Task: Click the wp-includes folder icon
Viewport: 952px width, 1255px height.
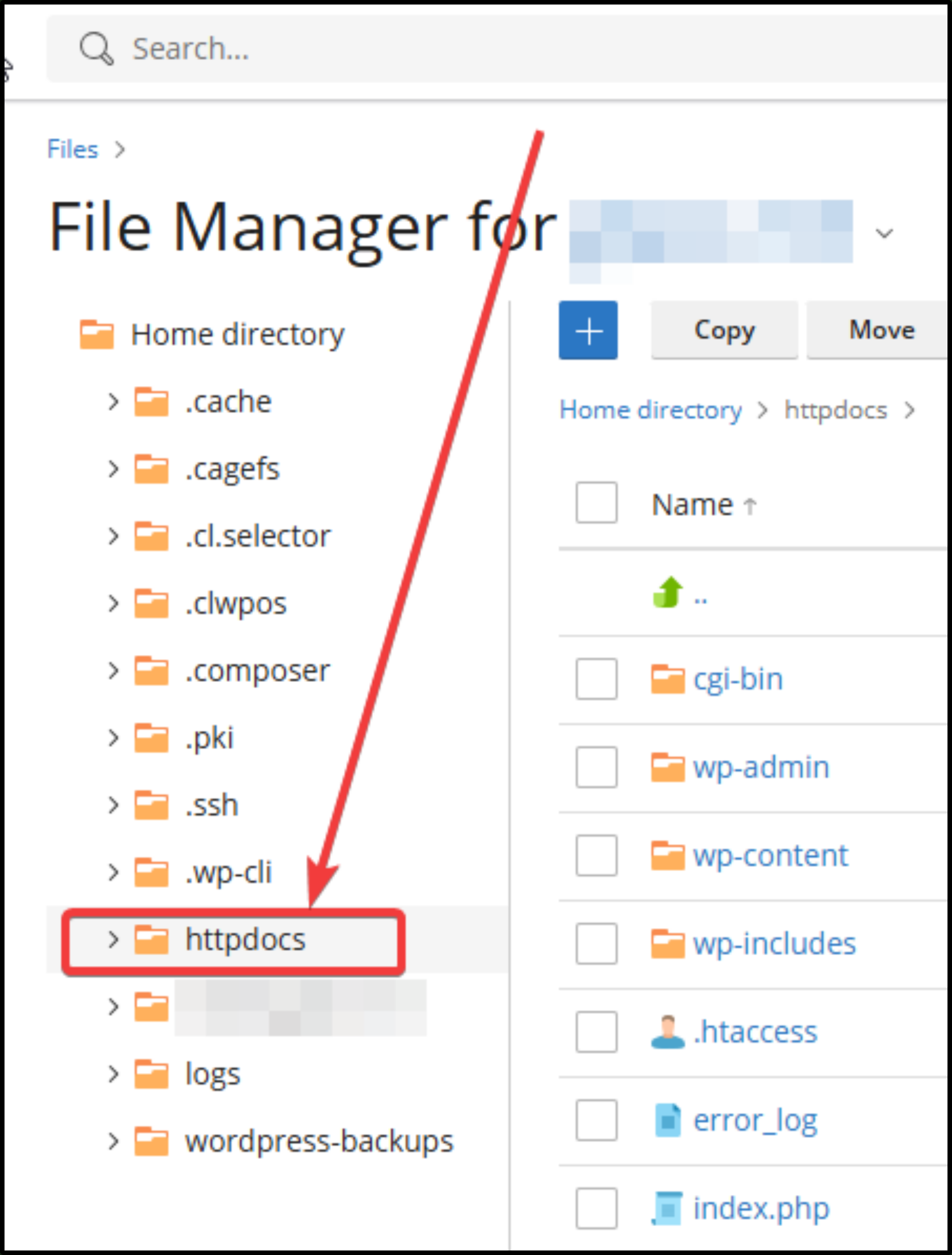Action: coord(668,944)
